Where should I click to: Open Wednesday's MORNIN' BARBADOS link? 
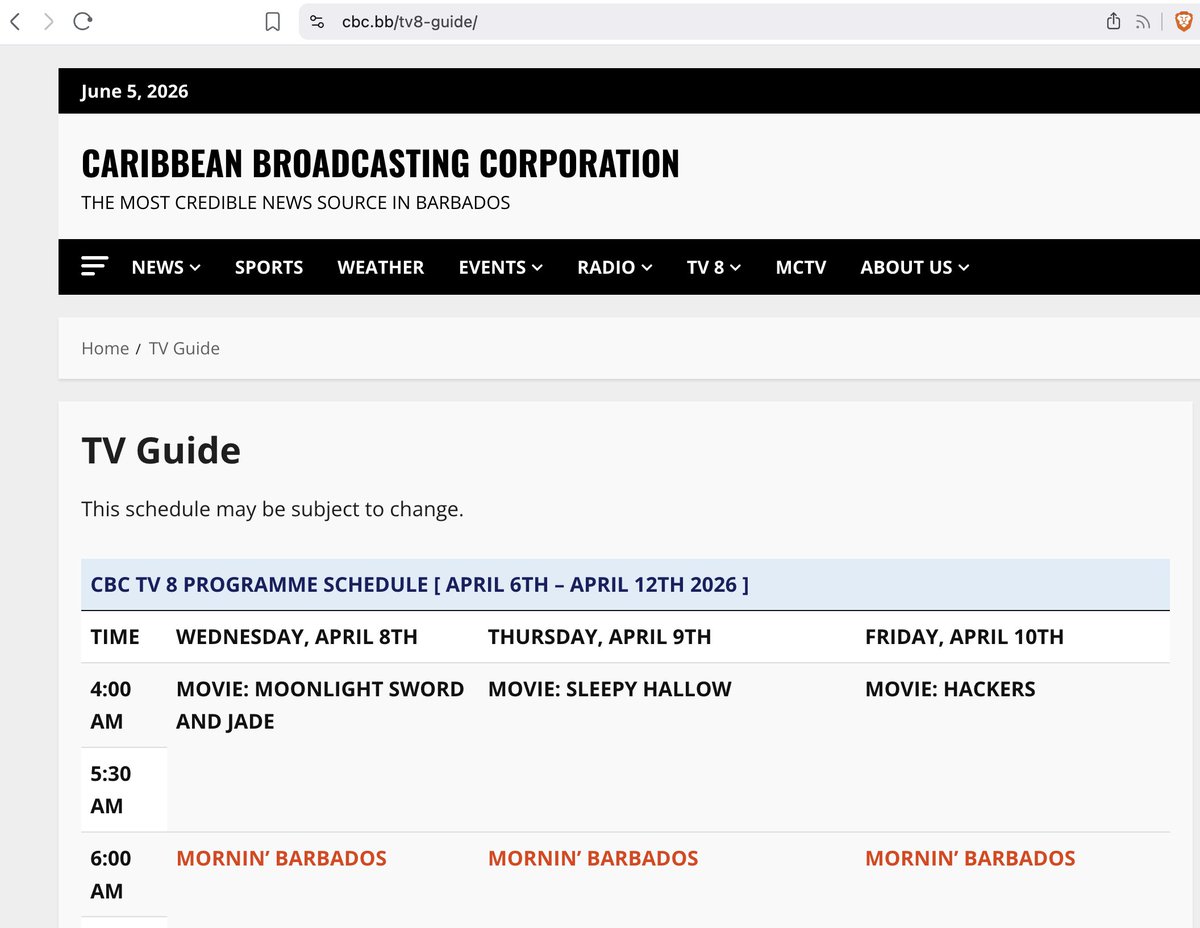tap(281, 858)
